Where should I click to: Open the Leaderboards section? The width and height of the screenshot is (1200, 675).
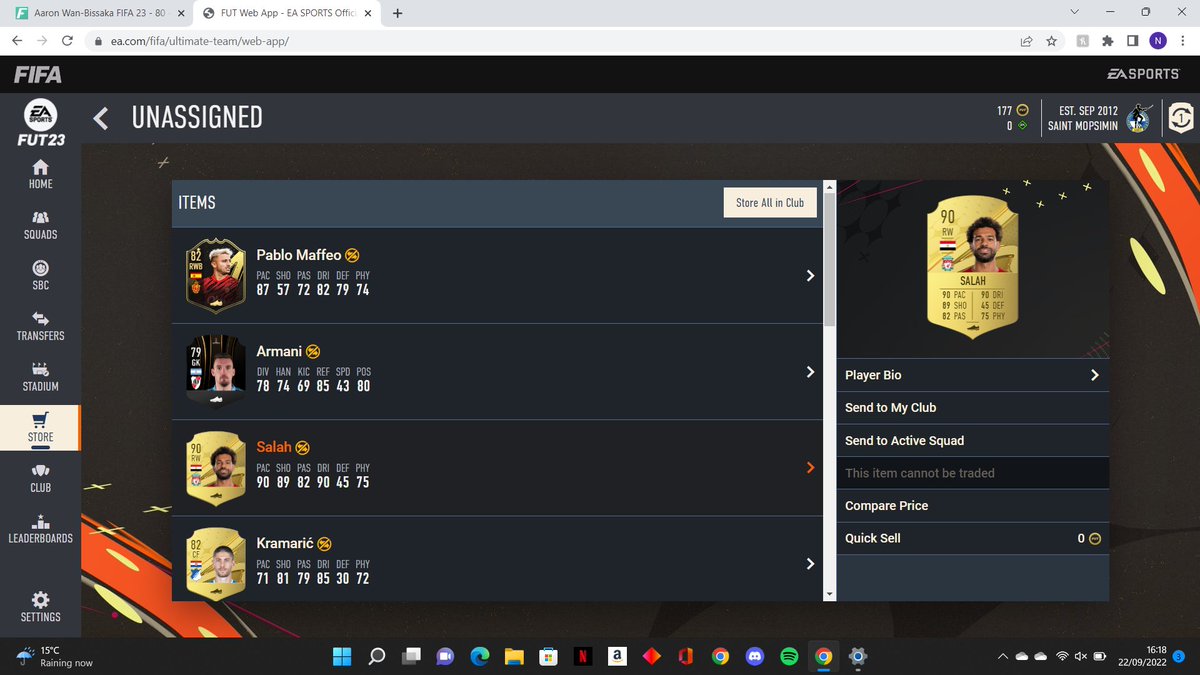[x=40, y=529]
